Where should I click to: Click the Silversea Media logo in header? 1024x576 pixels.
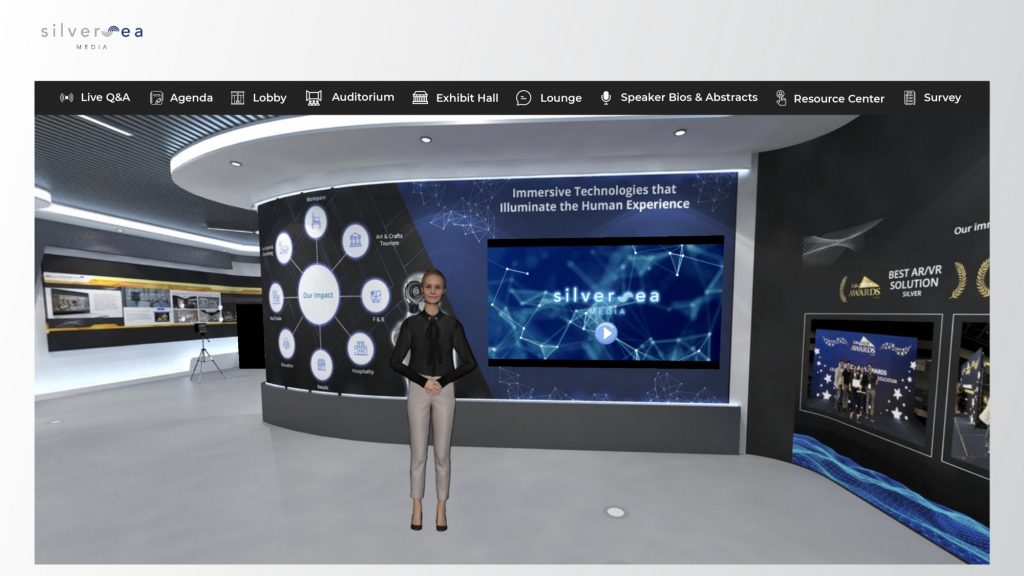pyautogui.click(x=92, y=36)
